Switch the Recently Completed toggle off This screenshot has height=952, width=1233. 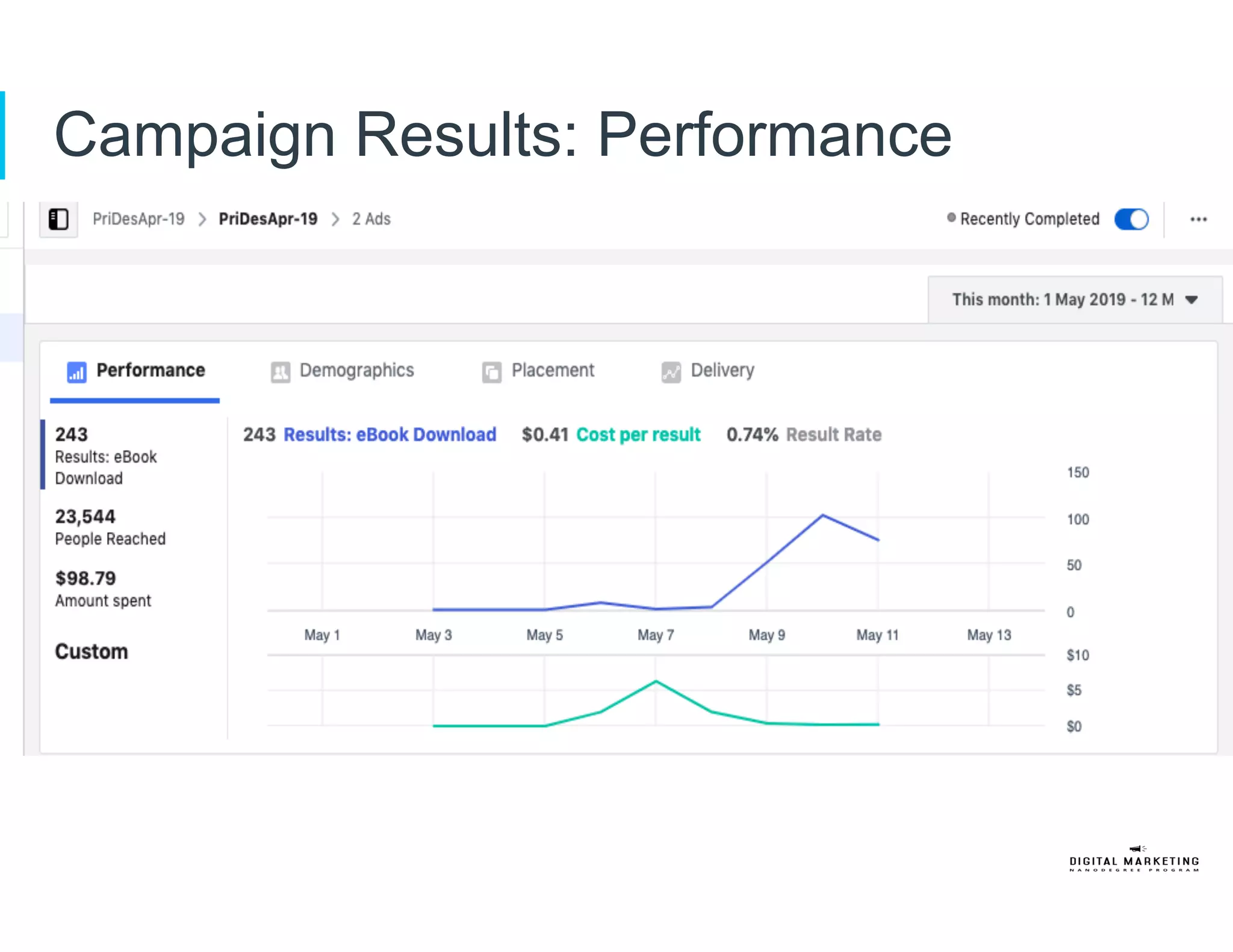coord(1131,219)
